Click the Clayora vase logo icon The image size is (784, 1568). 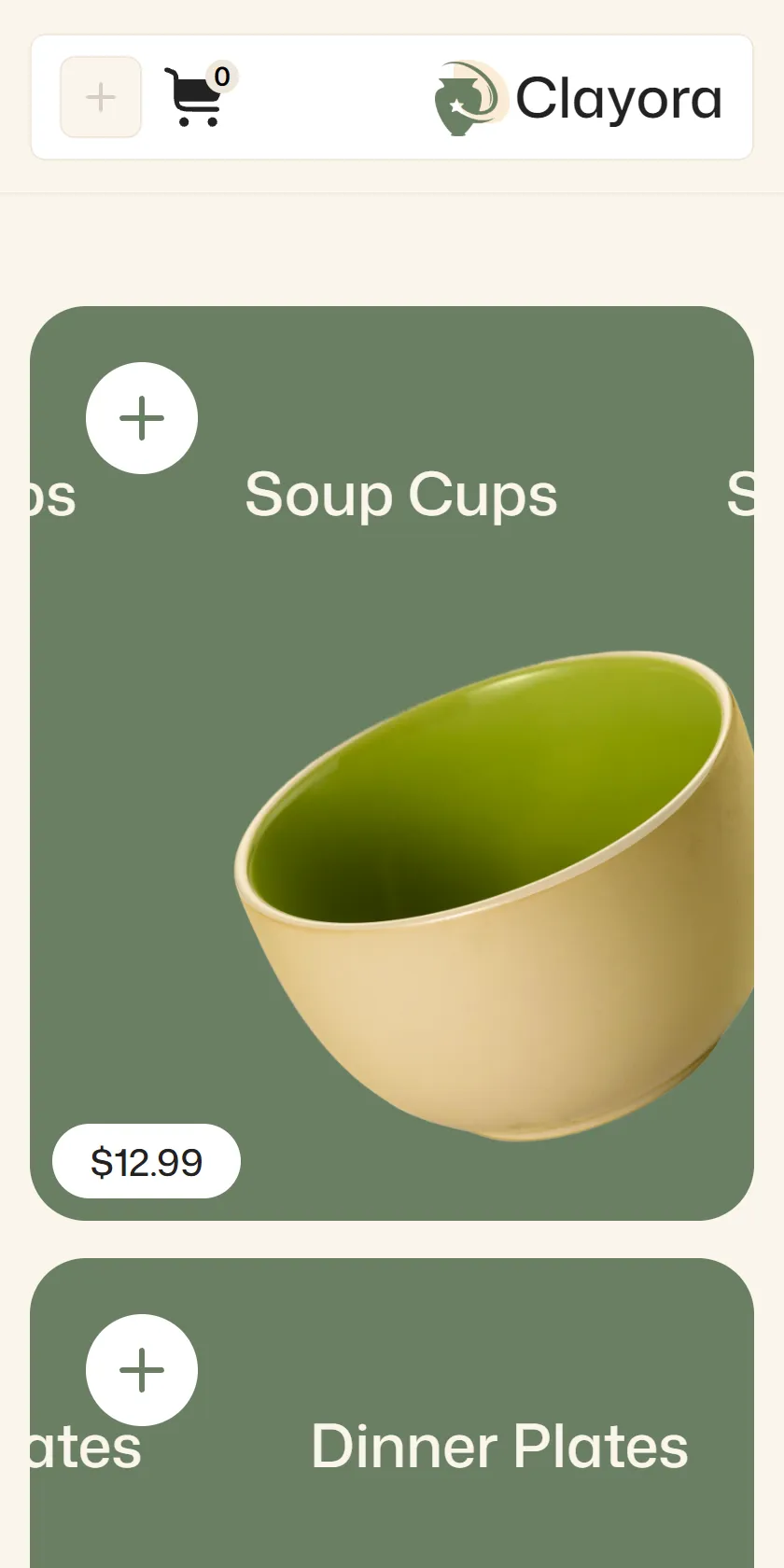point(470,98)
